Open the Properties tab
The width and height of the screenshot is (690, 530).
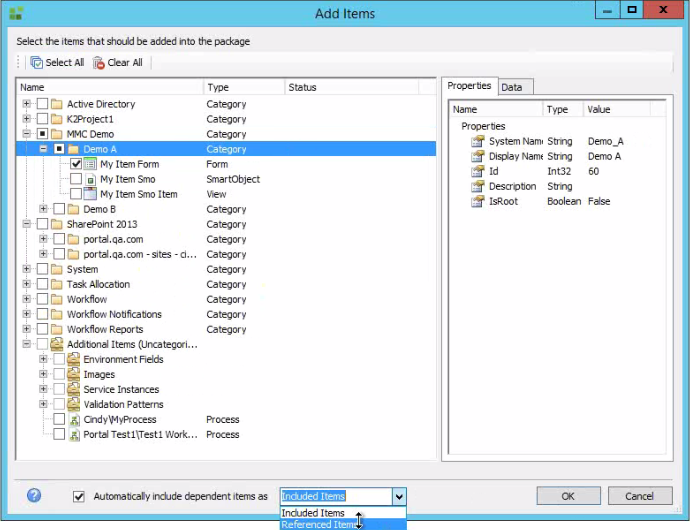[x=469, y=86]
